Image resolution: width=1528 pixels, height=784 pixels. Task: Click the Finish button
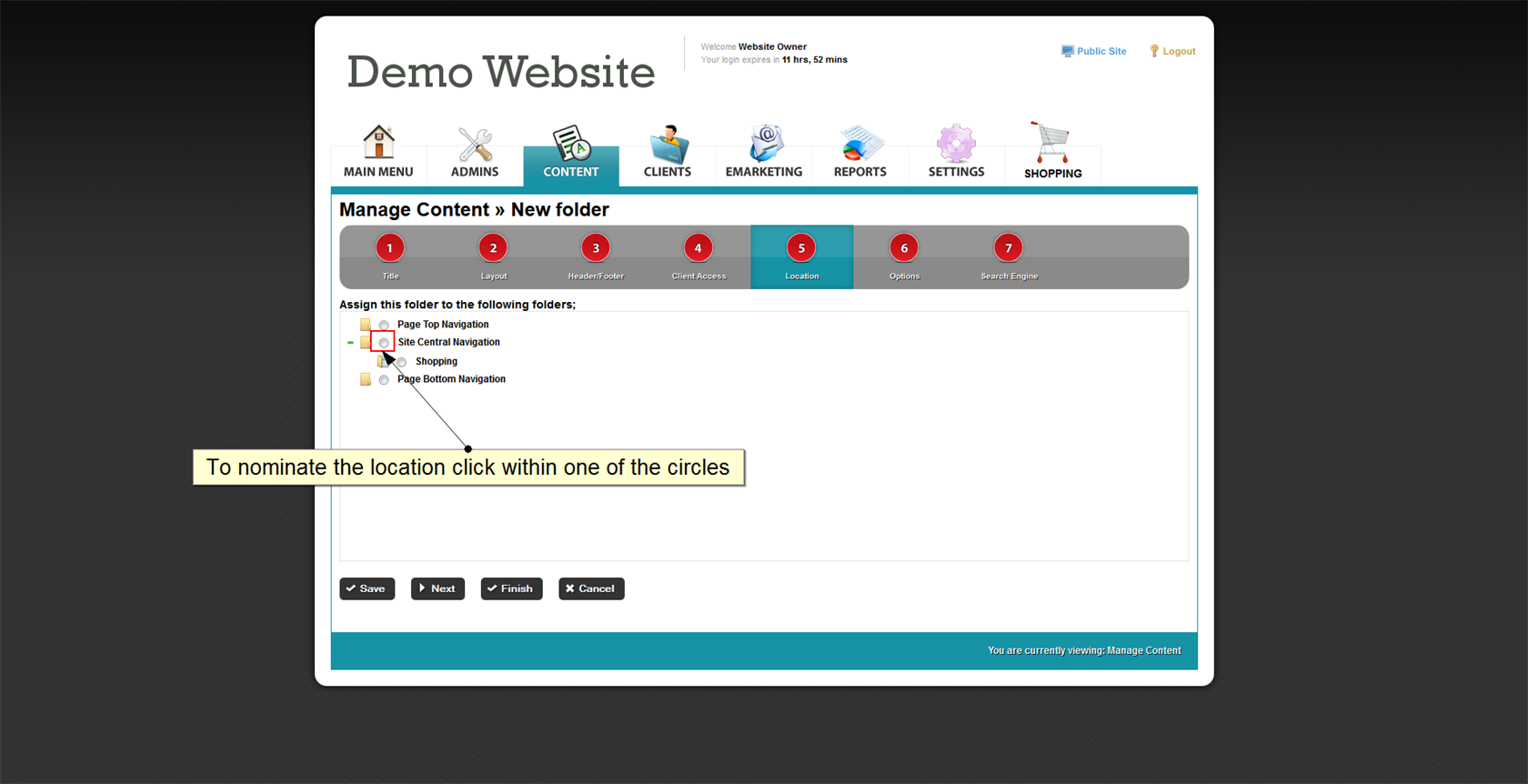coord(511,588)
